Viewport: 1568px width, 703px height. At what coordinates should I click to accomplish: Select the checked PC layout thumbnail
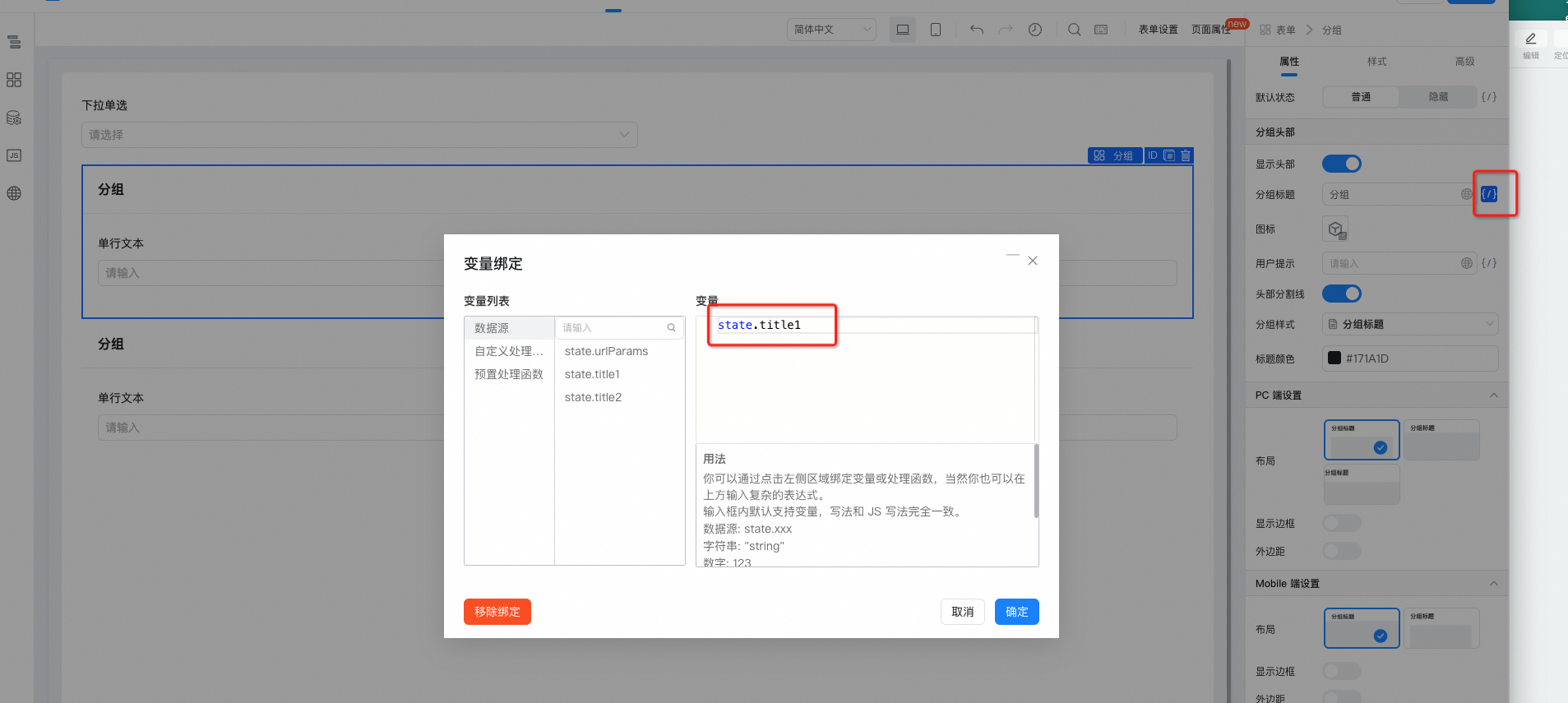[x=1362, y=440]
